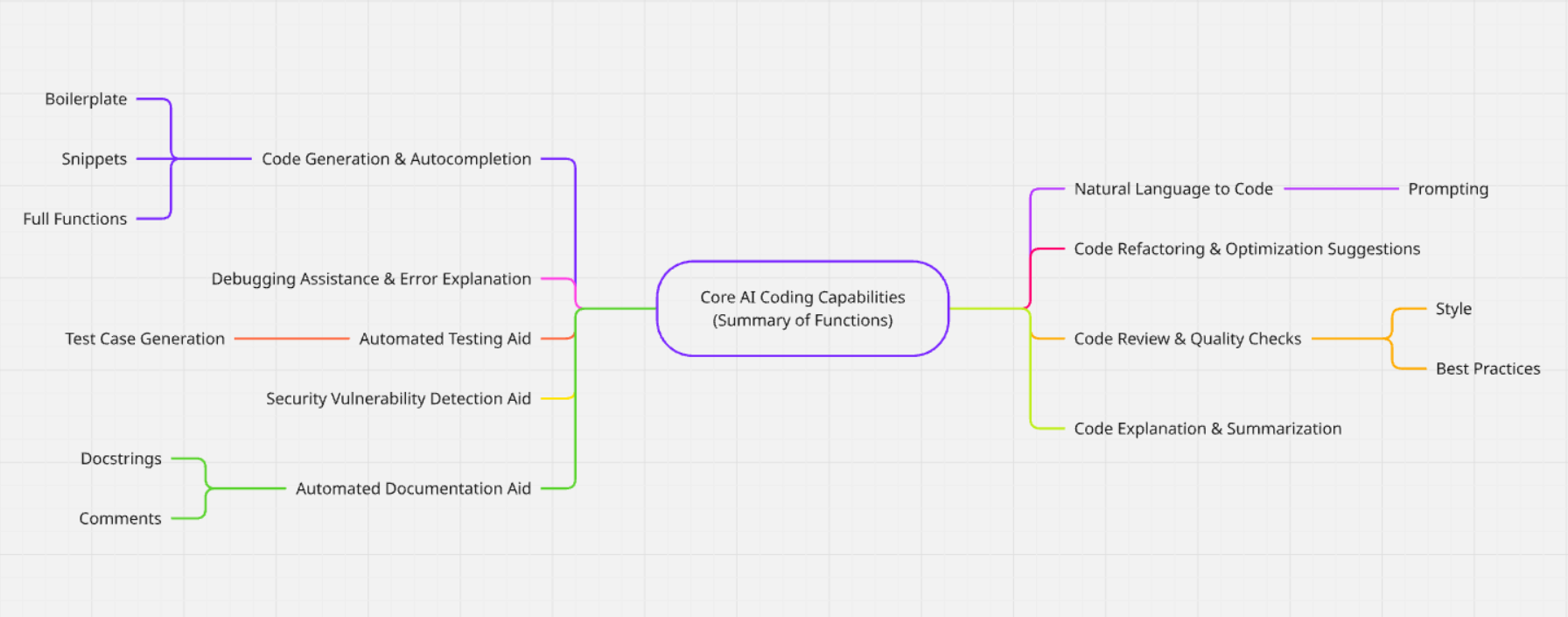Screen dimensions: 1568x617
Task: Select Debugging Assistance & Error Explanation node
Action: coord(371,279)
